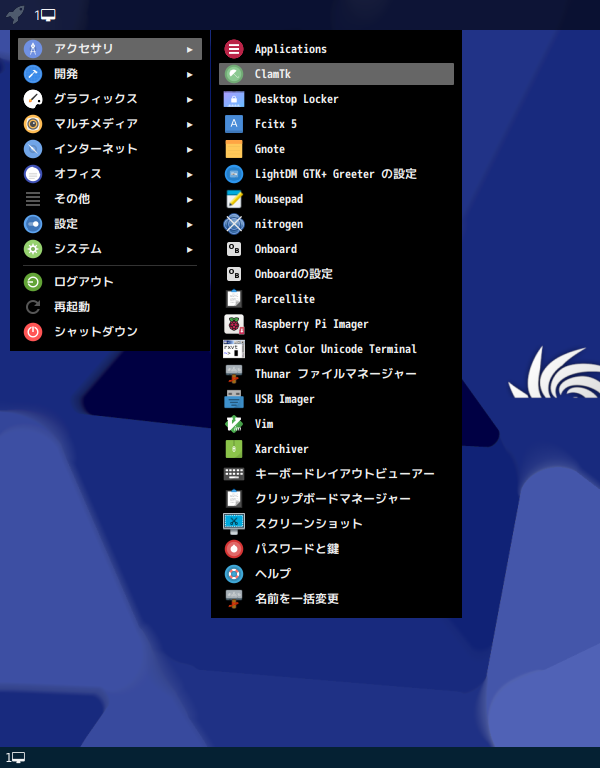Launch ClamTk via its green icon
The height and width of the screenshot is (768, 600).
234,74
